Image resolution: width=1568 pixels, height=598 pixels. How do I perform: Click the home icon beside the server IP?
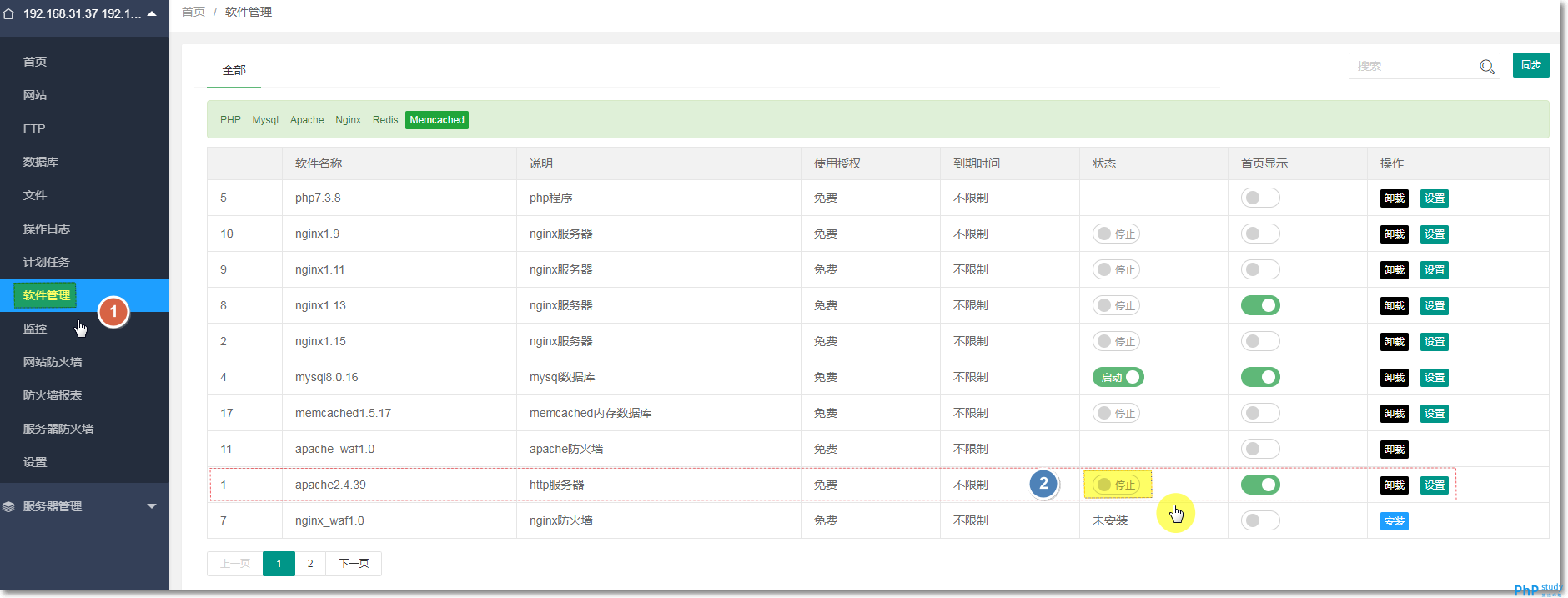(x=9, y=14)
